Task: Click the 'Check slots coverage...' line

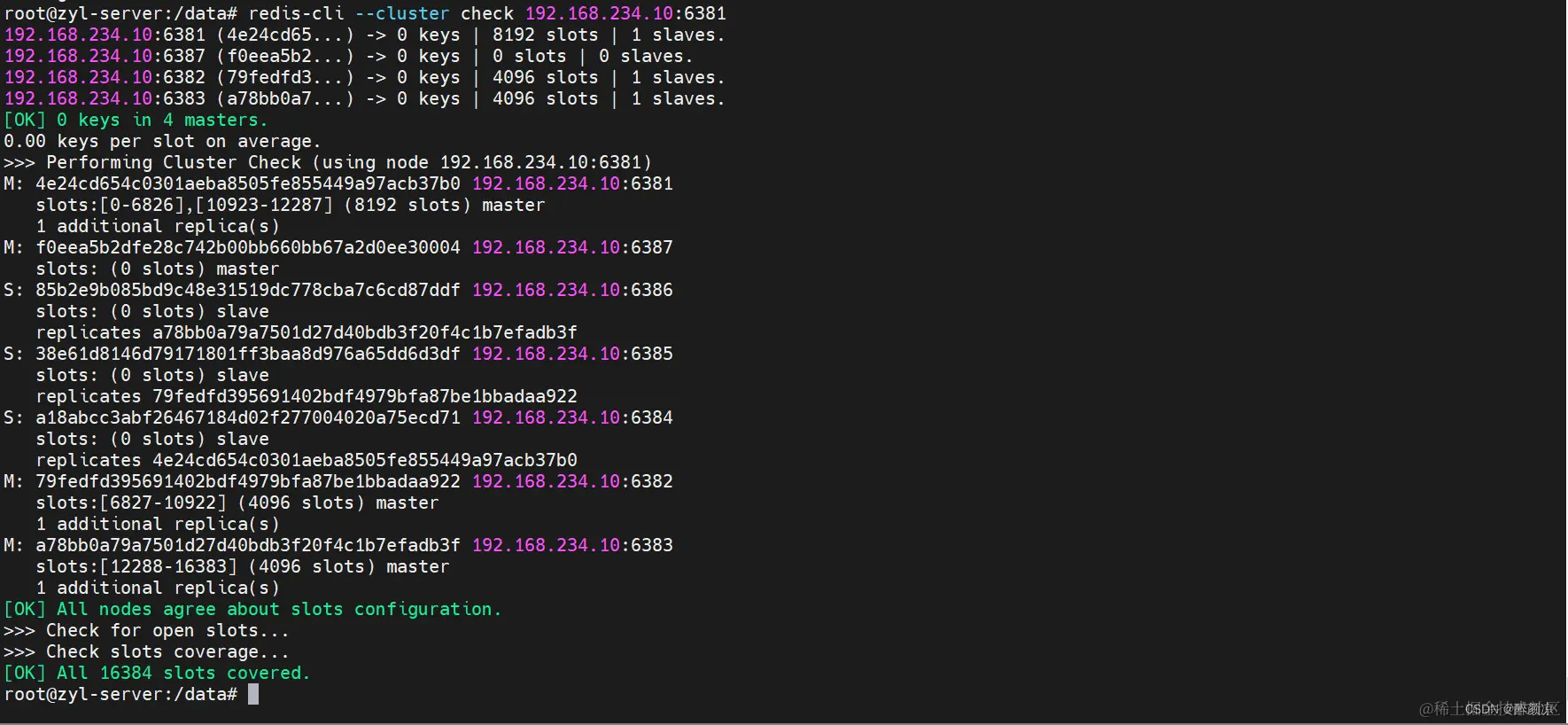Action: coord(146,651)
